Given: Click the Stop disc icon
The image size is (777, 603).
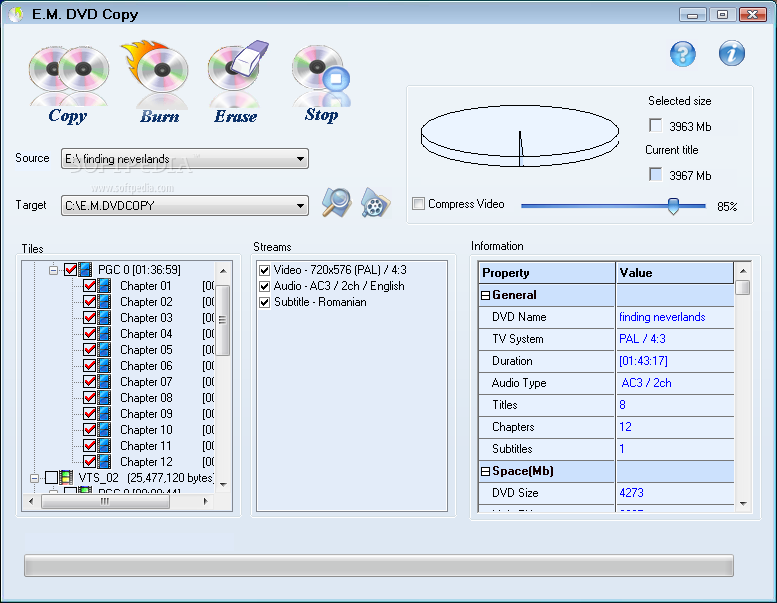Looking at the screenshot, I should click(x=321, y=74).
